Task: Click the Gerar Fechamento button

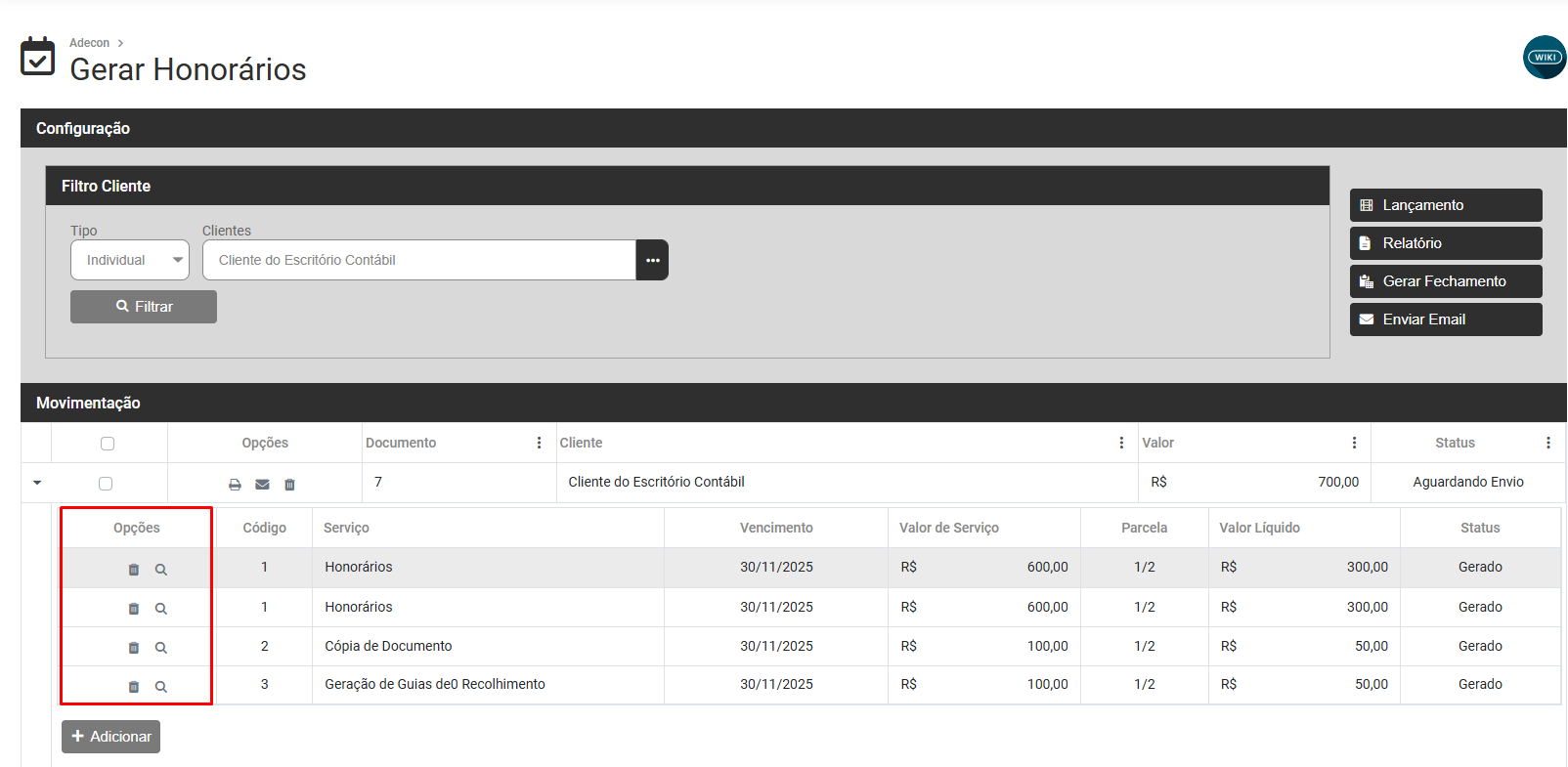Action: click(1445, 281)
